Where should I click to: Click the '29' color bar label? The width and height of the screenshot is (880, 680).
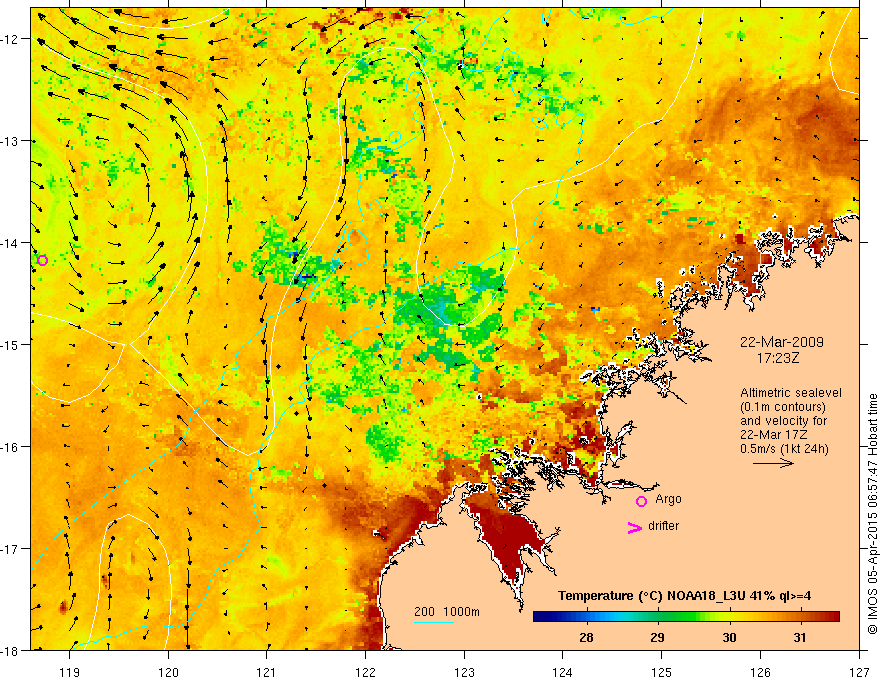tap(657, 637)
